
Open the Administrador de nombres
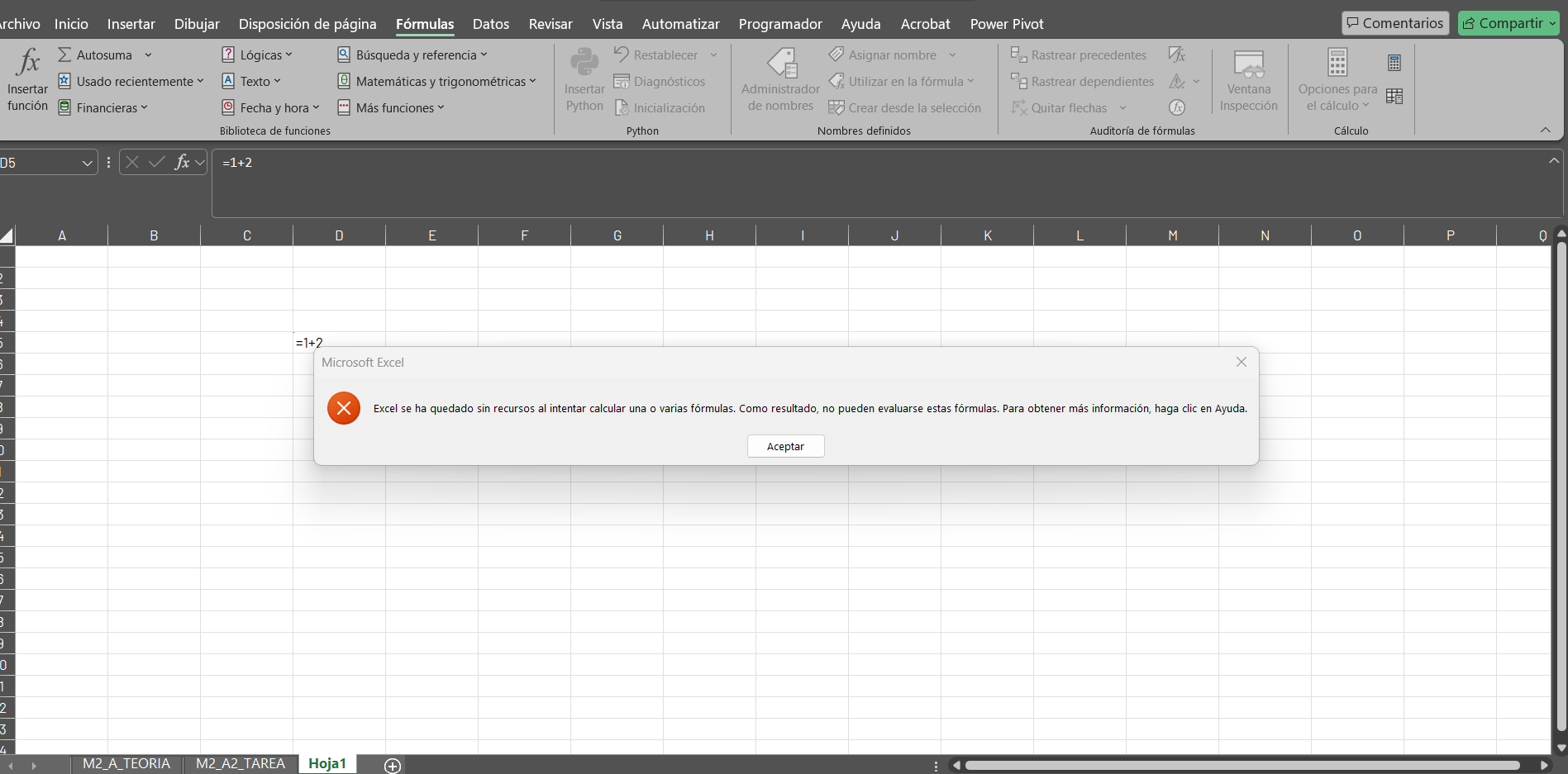[x=778, y=79]
